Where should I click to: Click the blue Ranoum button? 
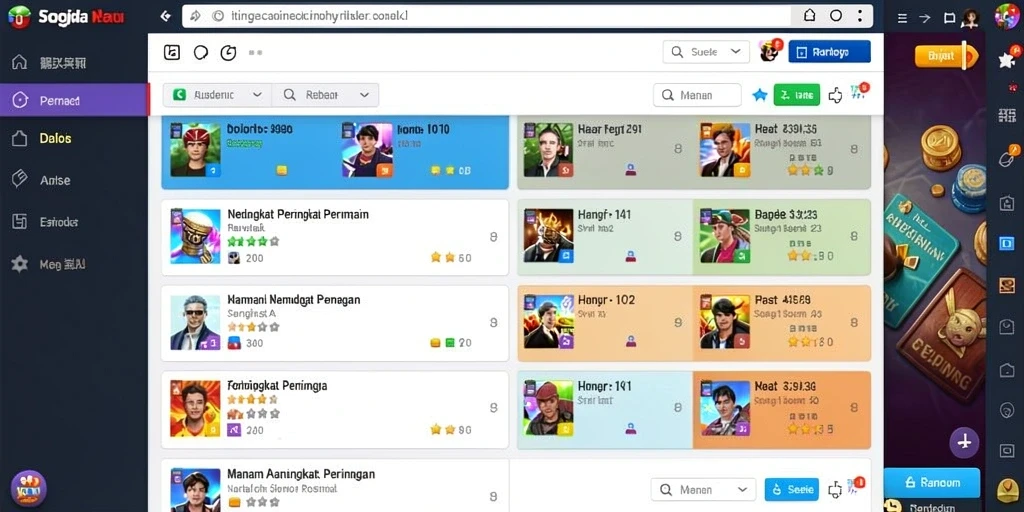coord(932,483)
